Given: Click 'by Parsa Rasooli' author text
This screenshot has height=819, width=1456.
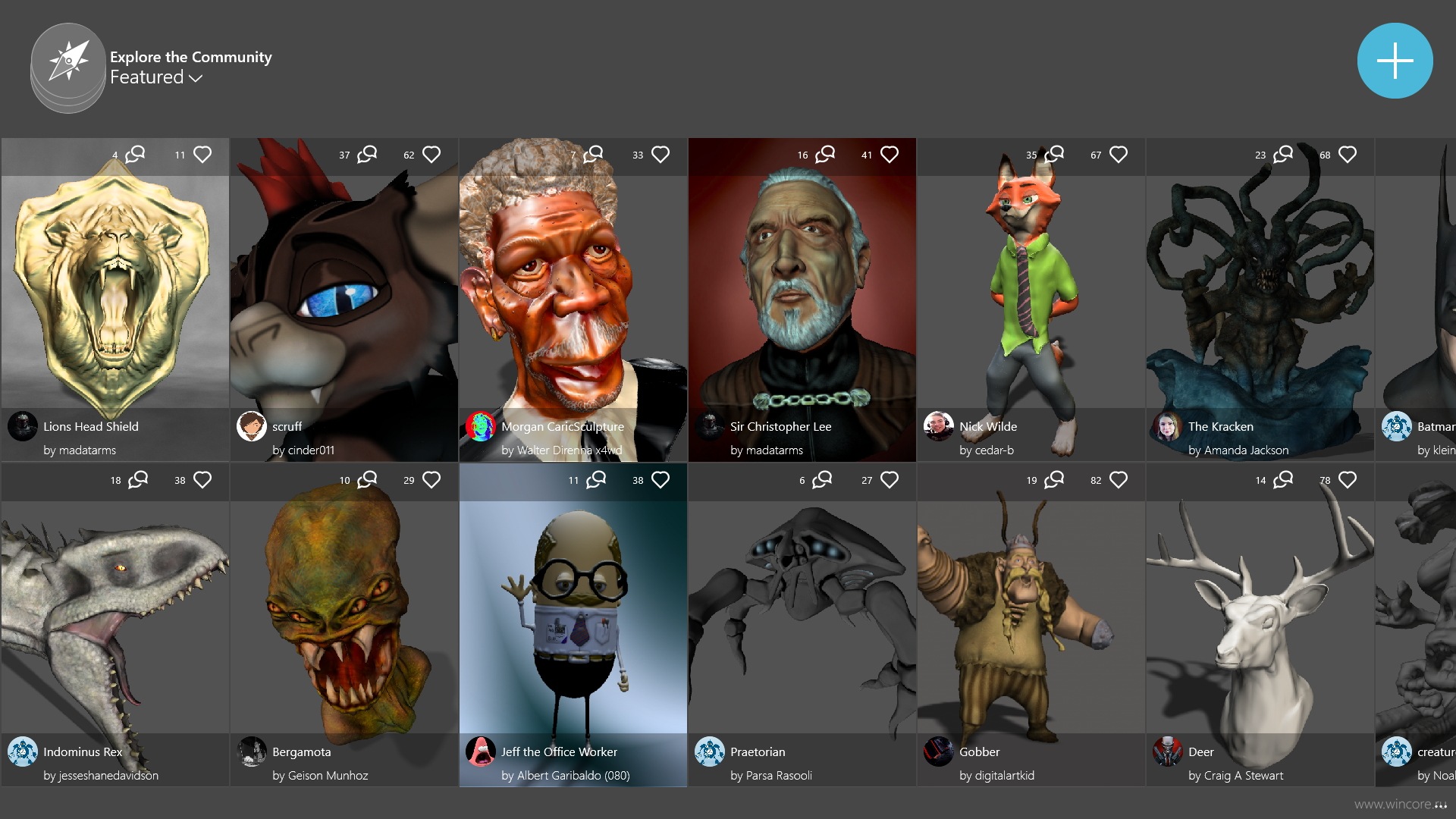Looking at the screenshot, I should tap(771, 776).
